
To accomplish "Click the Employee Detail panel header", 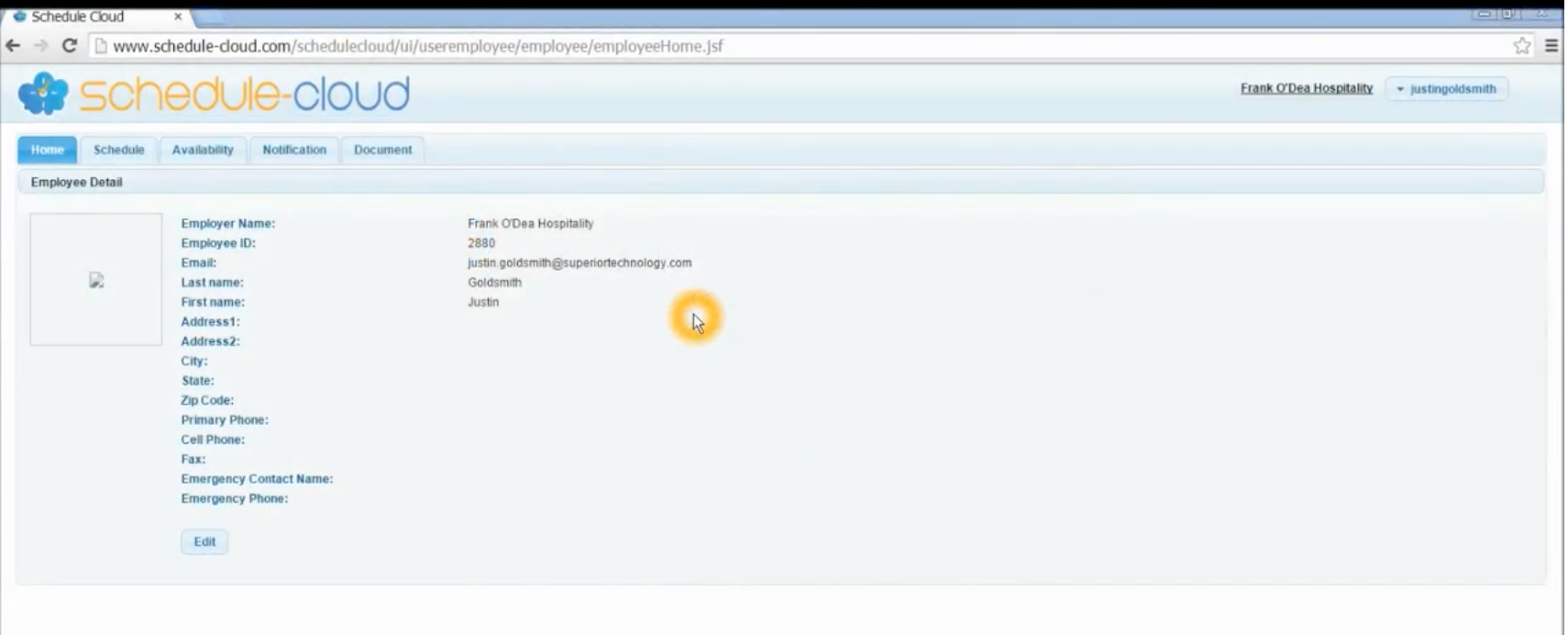I will tap(780, 182).
